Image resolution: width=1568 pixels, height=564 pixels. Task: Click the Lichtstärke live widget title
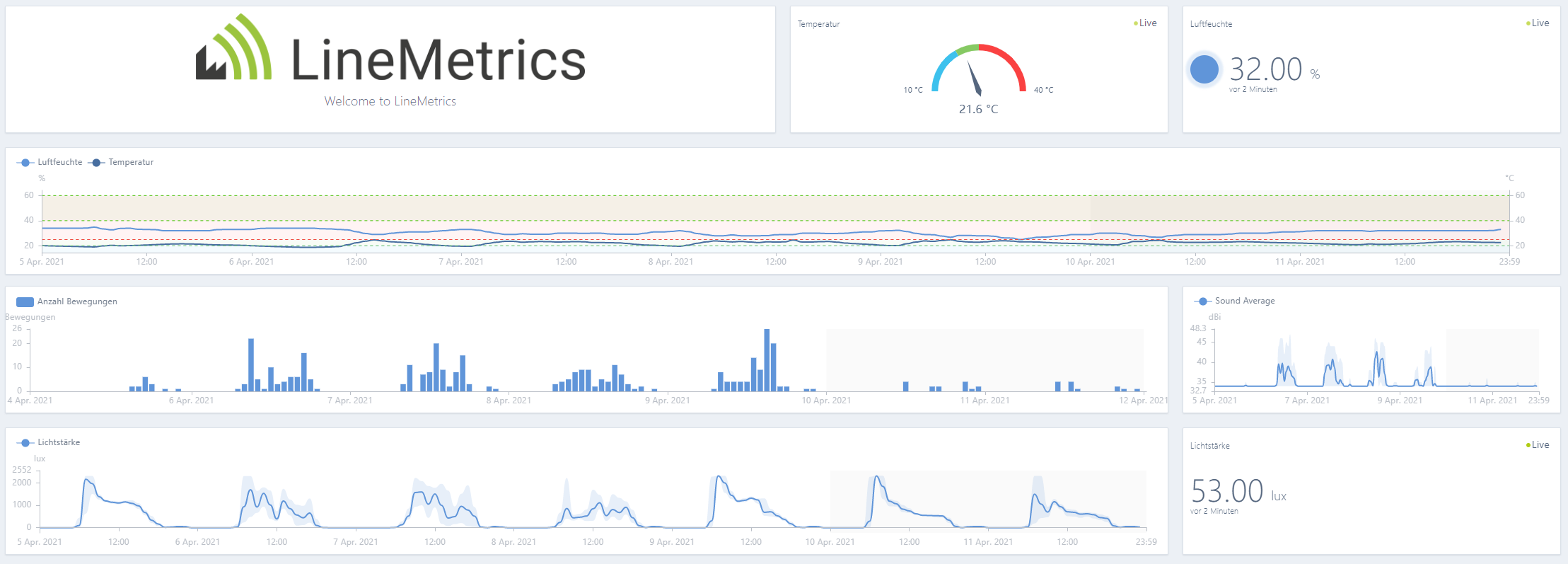click(x=1209, y=446)
